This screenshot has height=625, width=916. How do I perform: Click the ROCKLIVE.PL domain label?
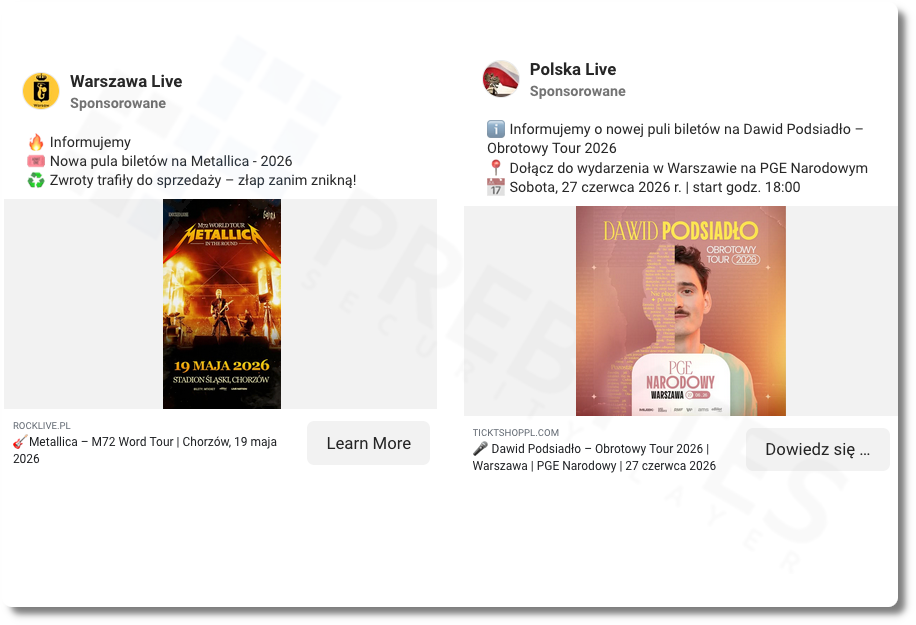click(41, 426)
